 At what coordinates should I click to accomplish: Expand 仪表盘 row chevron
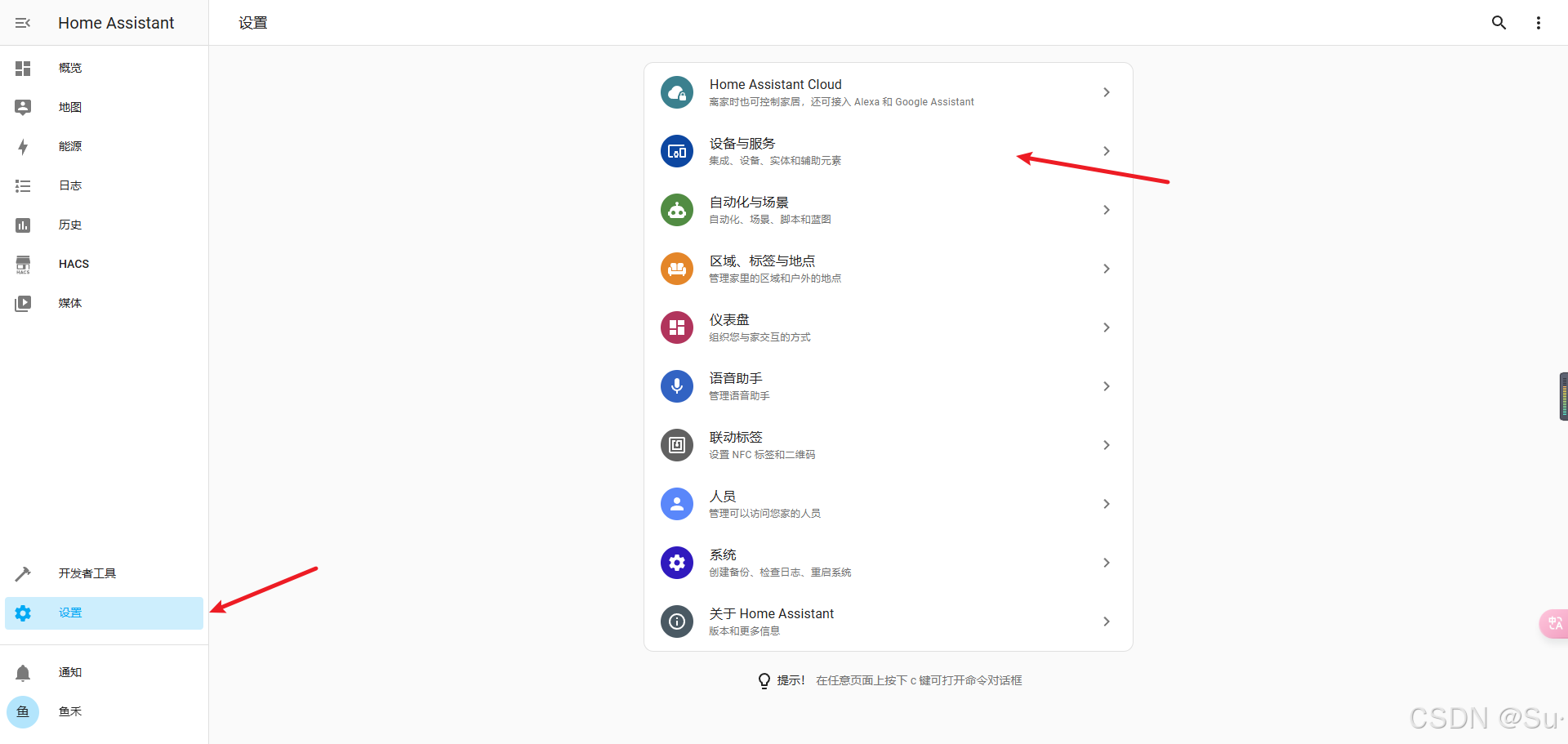(x=1107, y=327)
